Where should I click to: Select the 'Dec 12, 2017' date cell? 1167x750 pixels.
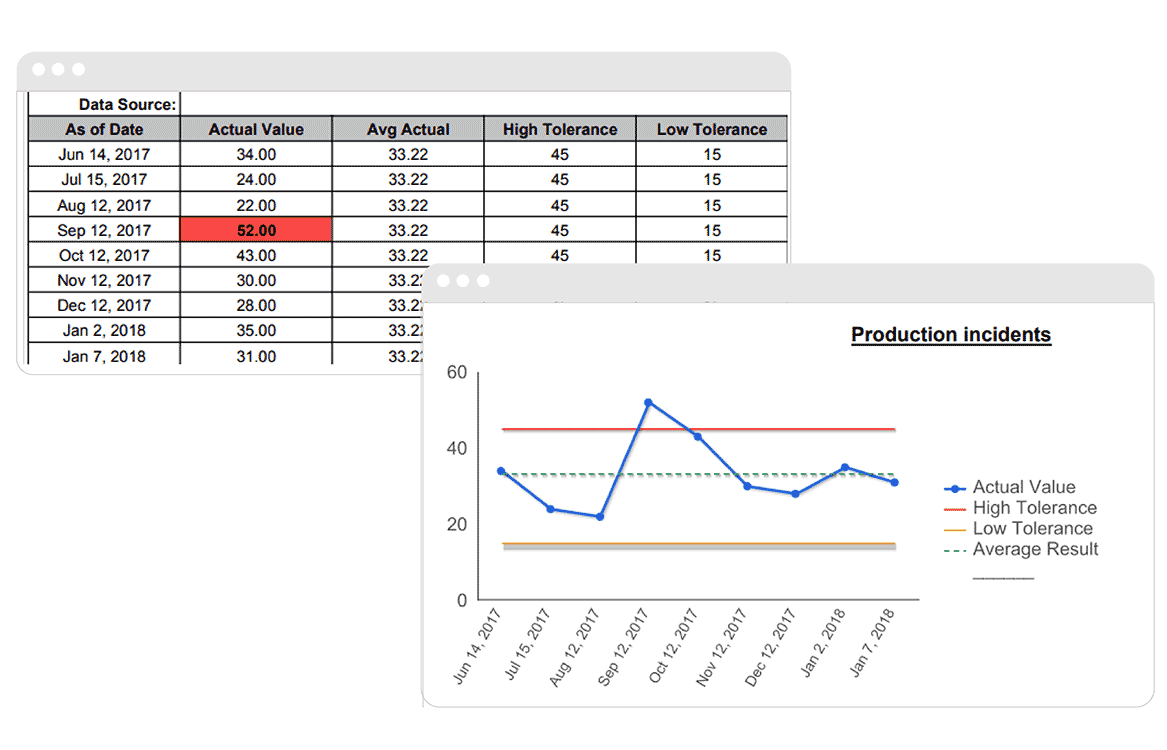tap(104, 305)
